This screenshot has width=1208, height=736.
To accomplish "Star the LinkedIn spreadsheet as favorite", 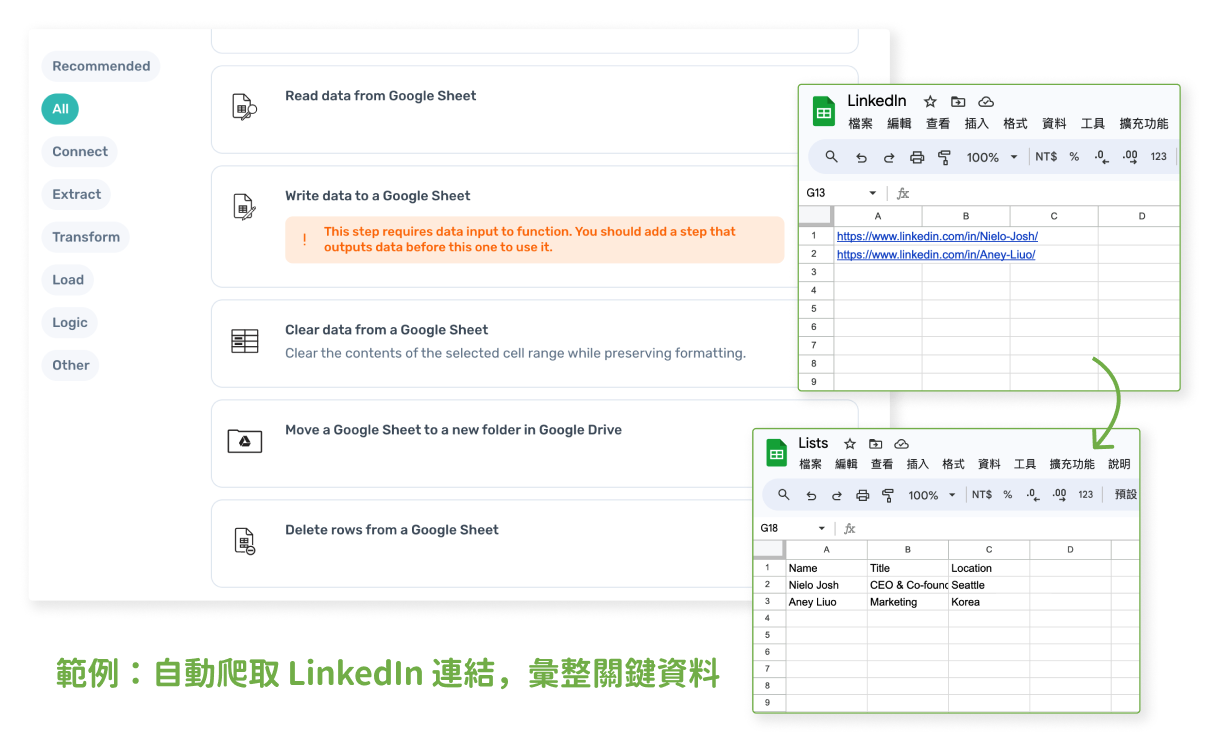I will (x=930, y=101).
